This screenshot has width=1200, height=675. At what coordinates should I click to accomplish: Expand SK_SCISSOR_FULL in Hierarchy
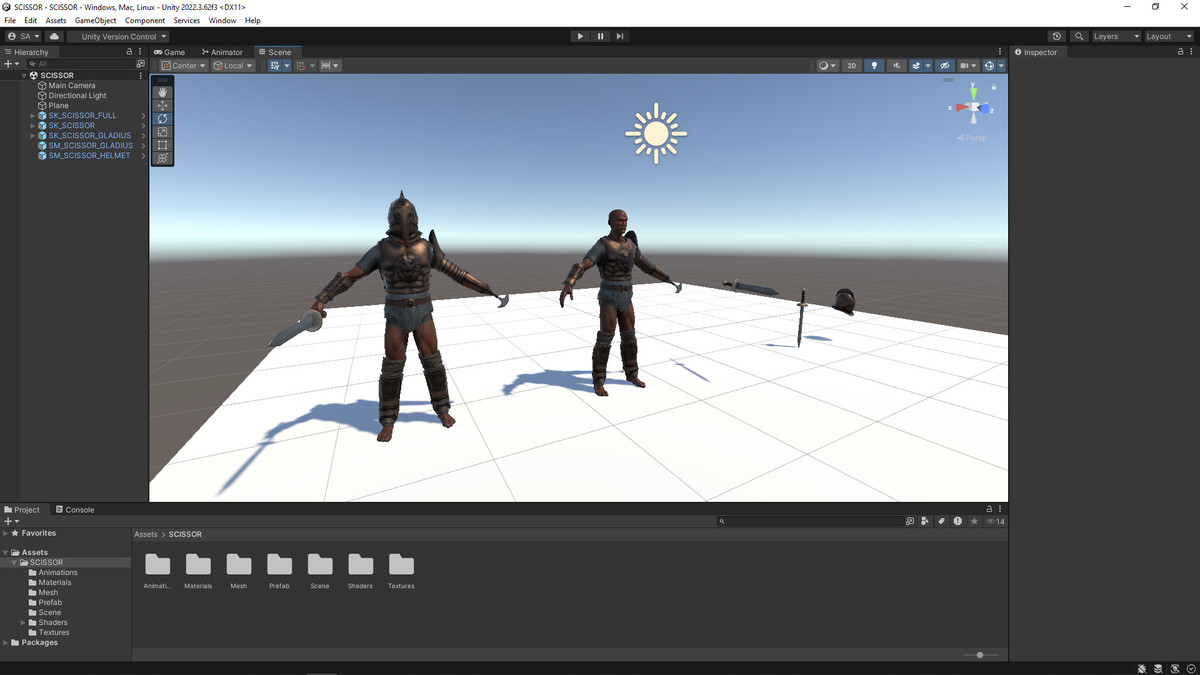(x=33, y=116)
